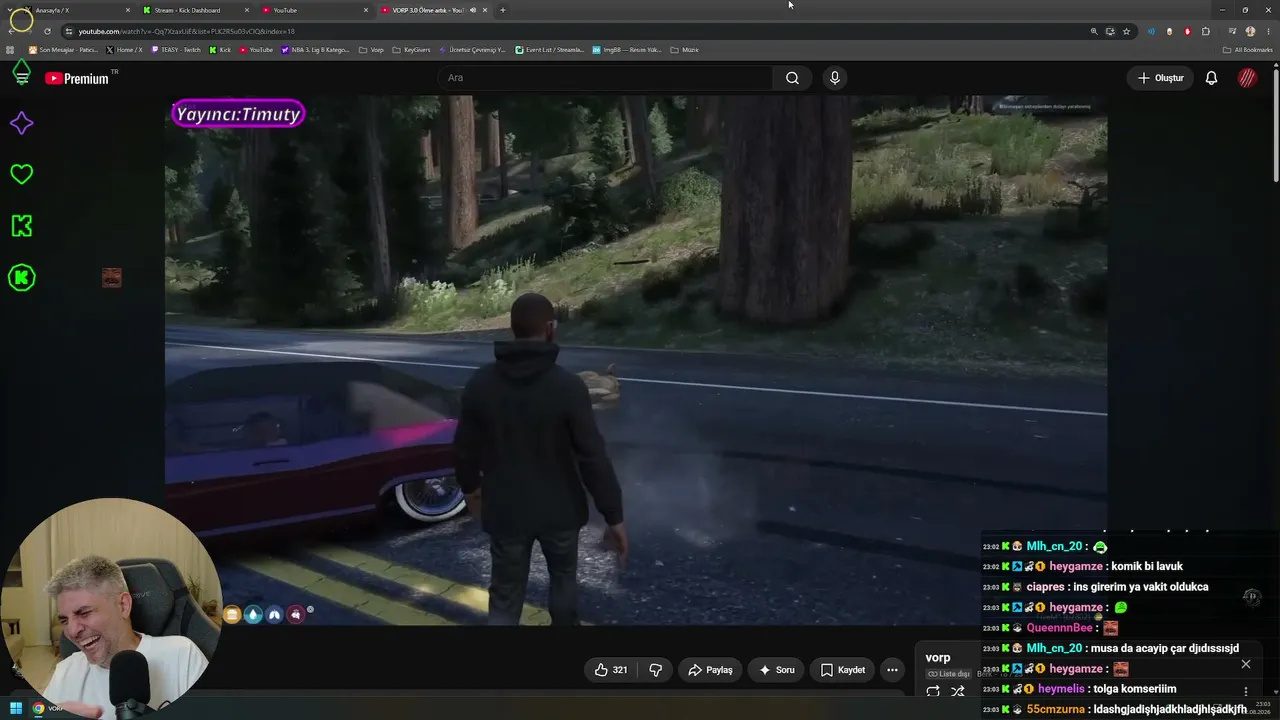Save the video with Kaydet

pos(843,670)
